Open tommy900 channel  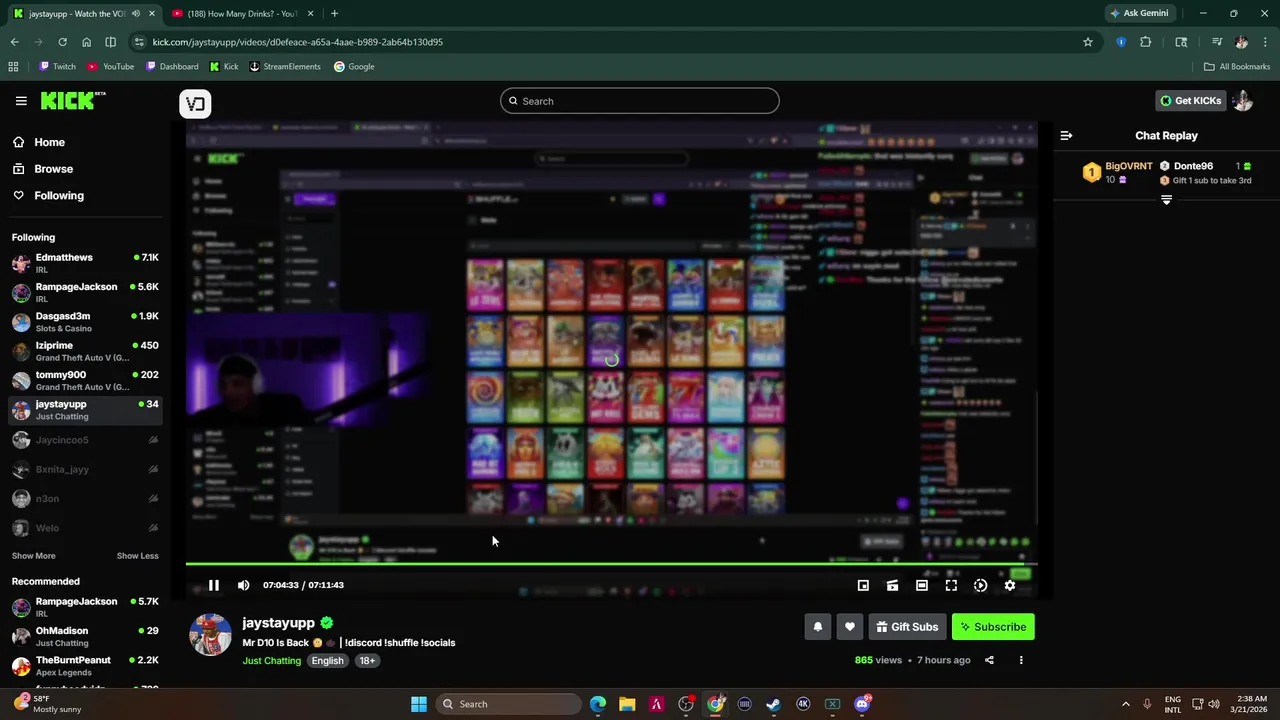pos(85,380)
